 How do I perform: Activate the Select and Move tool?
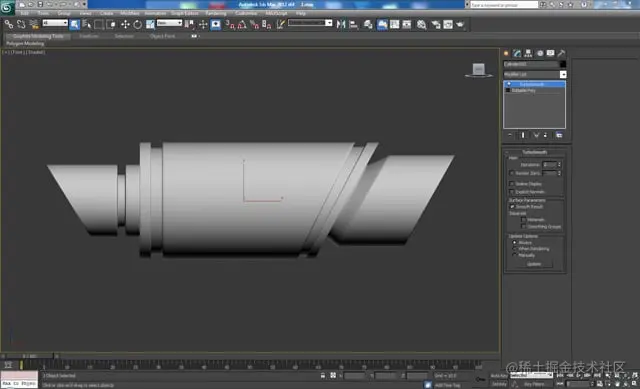(125, 24)
